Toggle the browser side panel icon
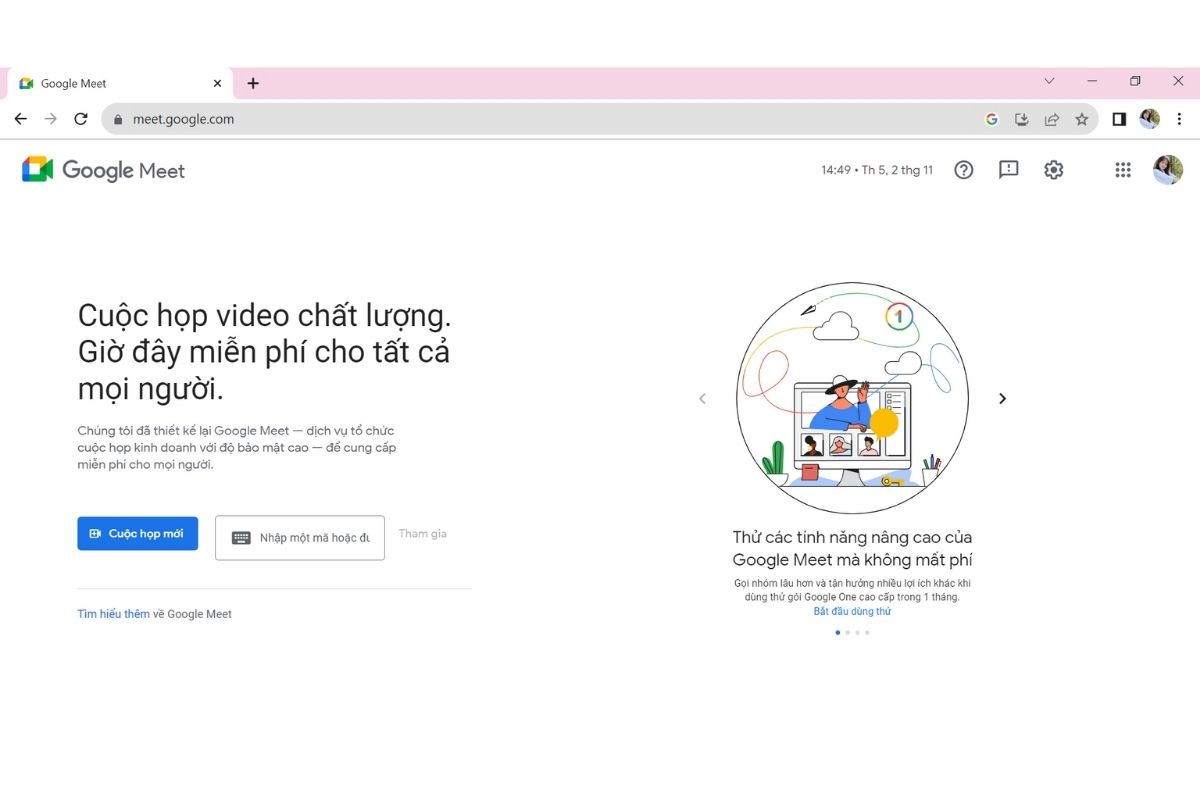 (x=1119, y=119)
